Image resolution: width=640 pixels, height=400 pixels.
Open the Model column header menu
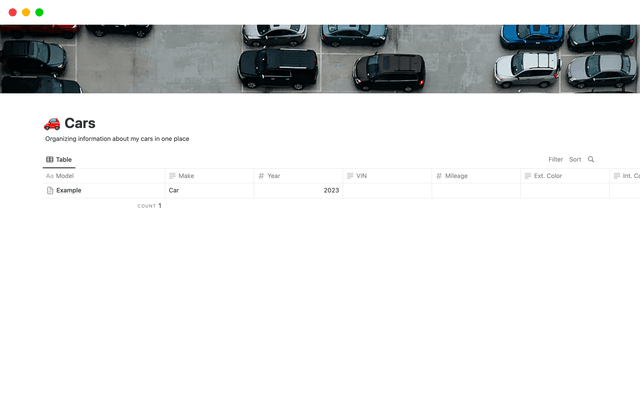click(65, 176)
